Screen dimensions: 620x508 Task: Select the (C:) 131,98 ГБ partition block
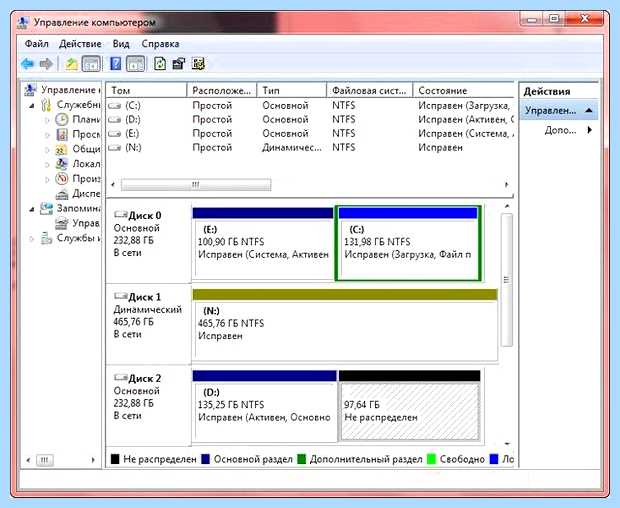408,243
